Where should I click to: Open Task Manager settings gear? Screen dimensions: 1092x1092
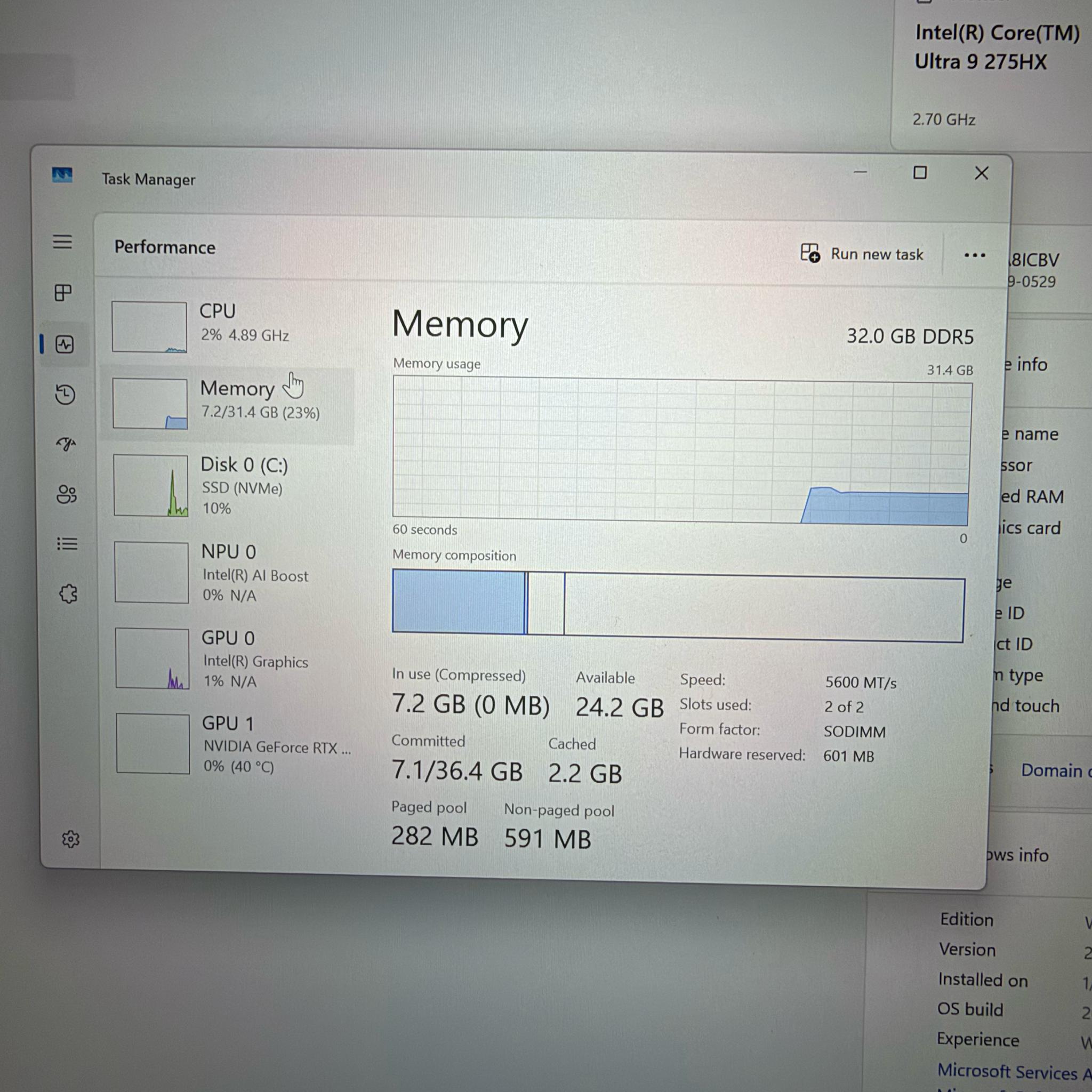(x=71, y=839)
